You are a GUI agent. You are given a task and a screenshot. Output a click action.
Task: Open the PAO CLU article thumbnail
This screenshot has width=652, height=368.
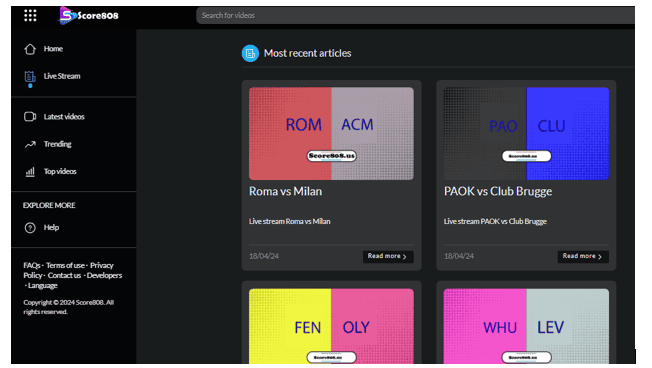(x=526, y=133)
